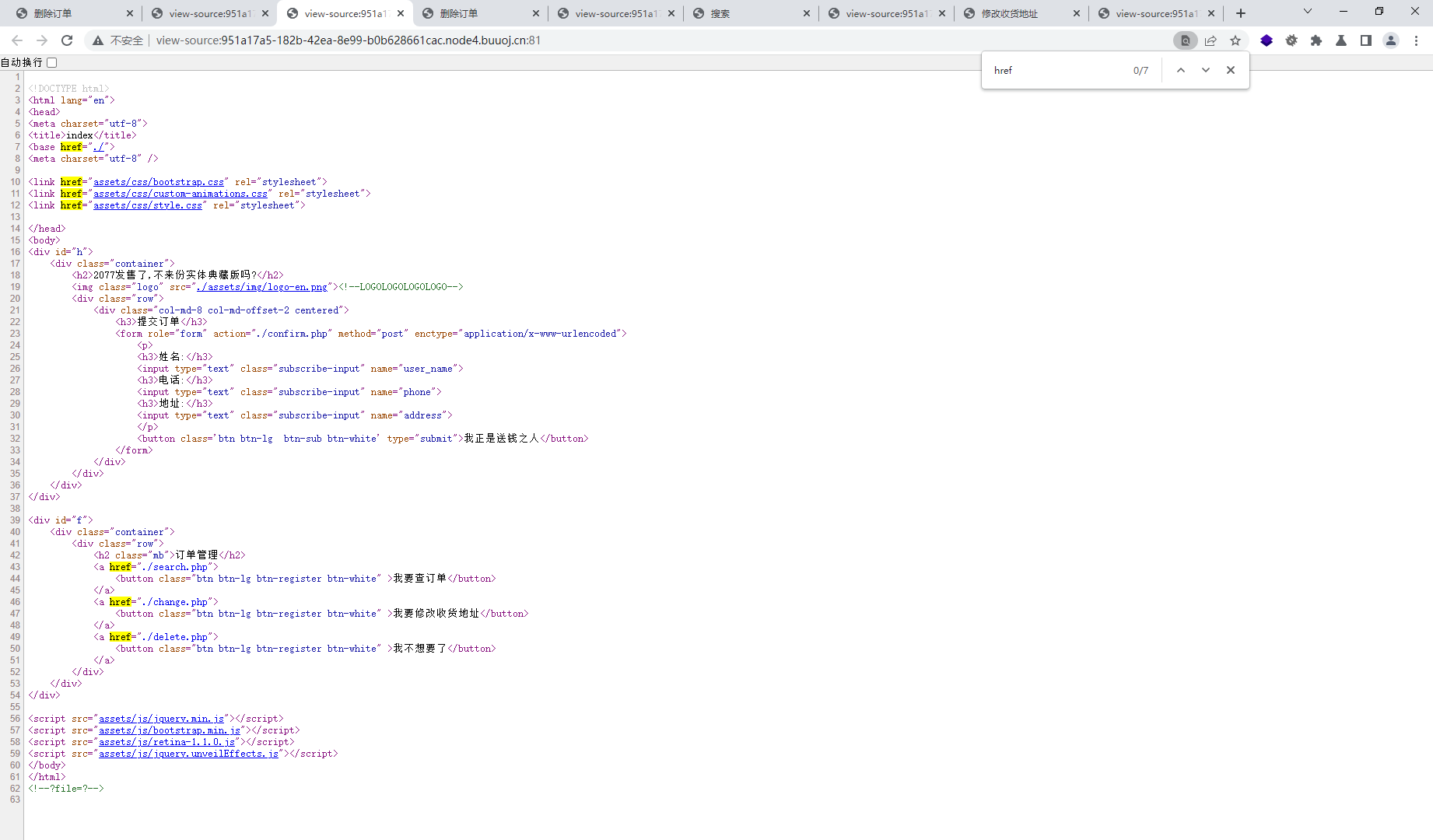1433x840 pixels.
Task: Click the 订单管理 heading text
Action: pos(197,555)
